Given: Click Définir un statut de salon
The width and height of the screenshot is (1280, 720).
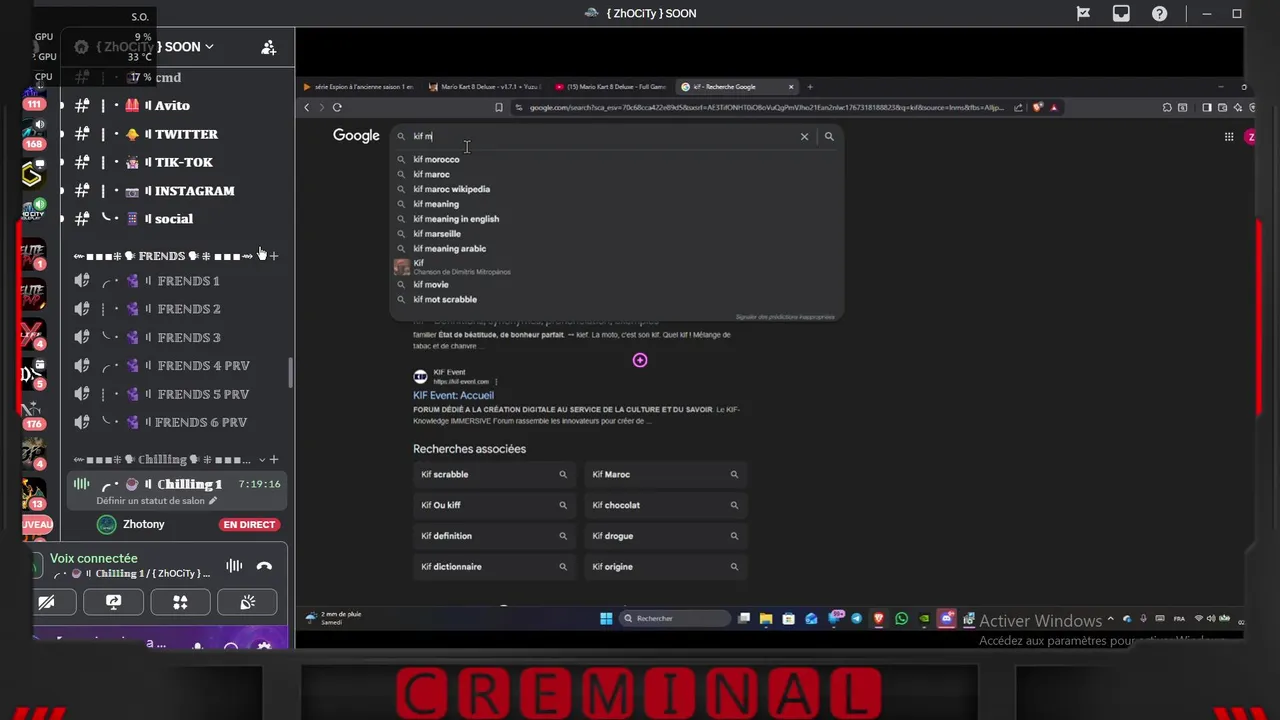Looking at the screenshot, I should click(156, 501).
